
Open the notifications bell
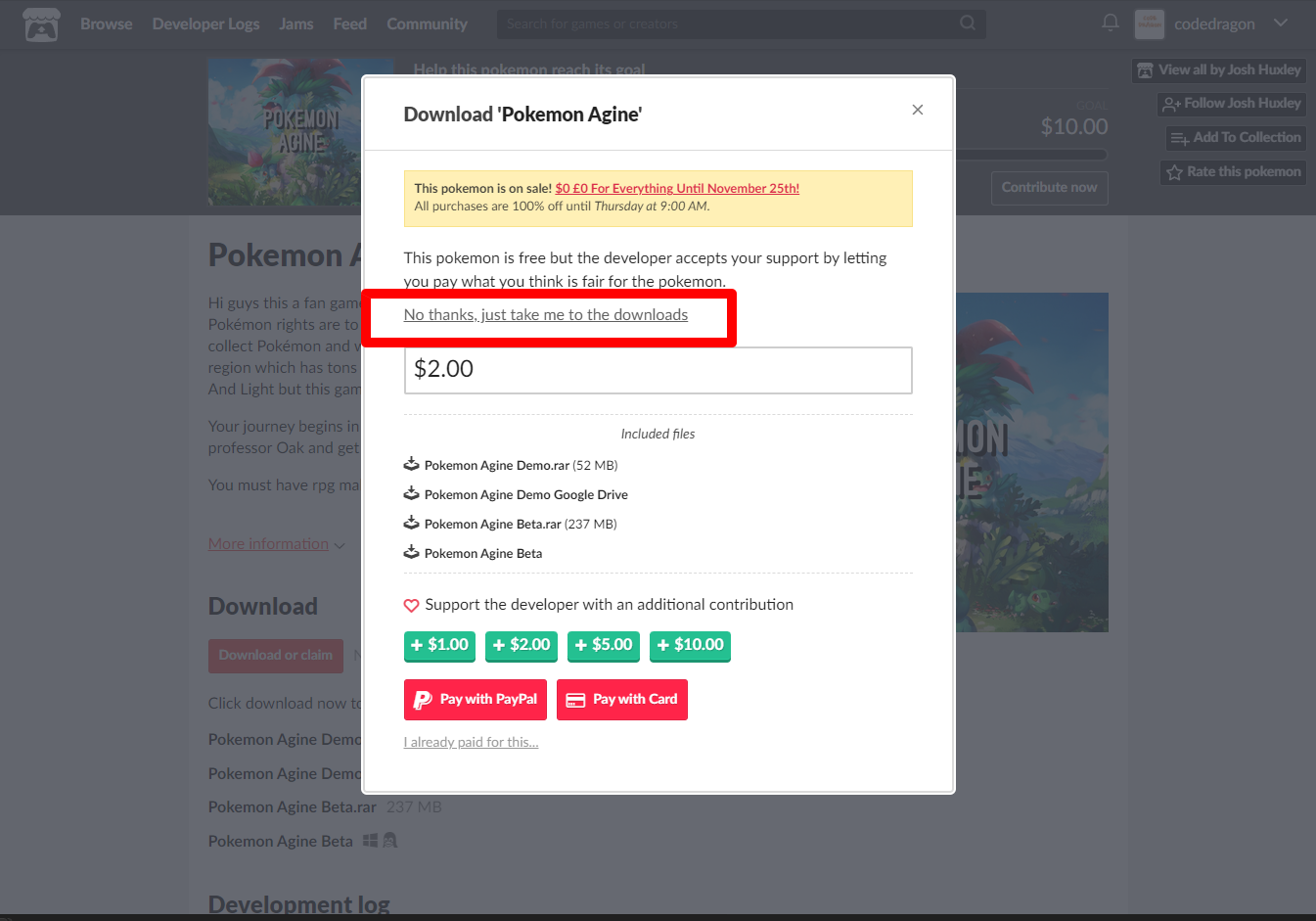[x=1110, y=23]
